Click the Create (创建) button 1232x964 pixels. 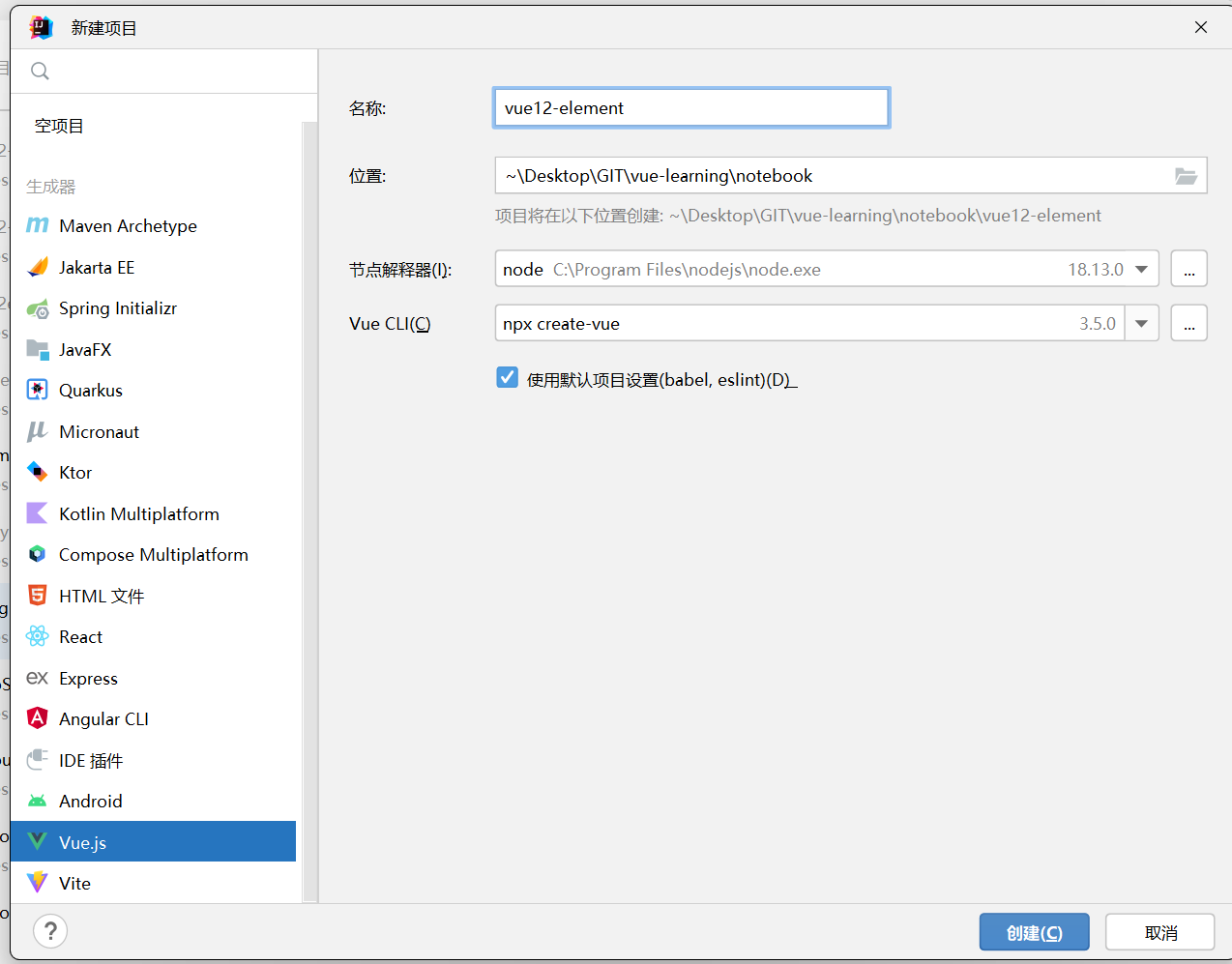point(1034,932)
